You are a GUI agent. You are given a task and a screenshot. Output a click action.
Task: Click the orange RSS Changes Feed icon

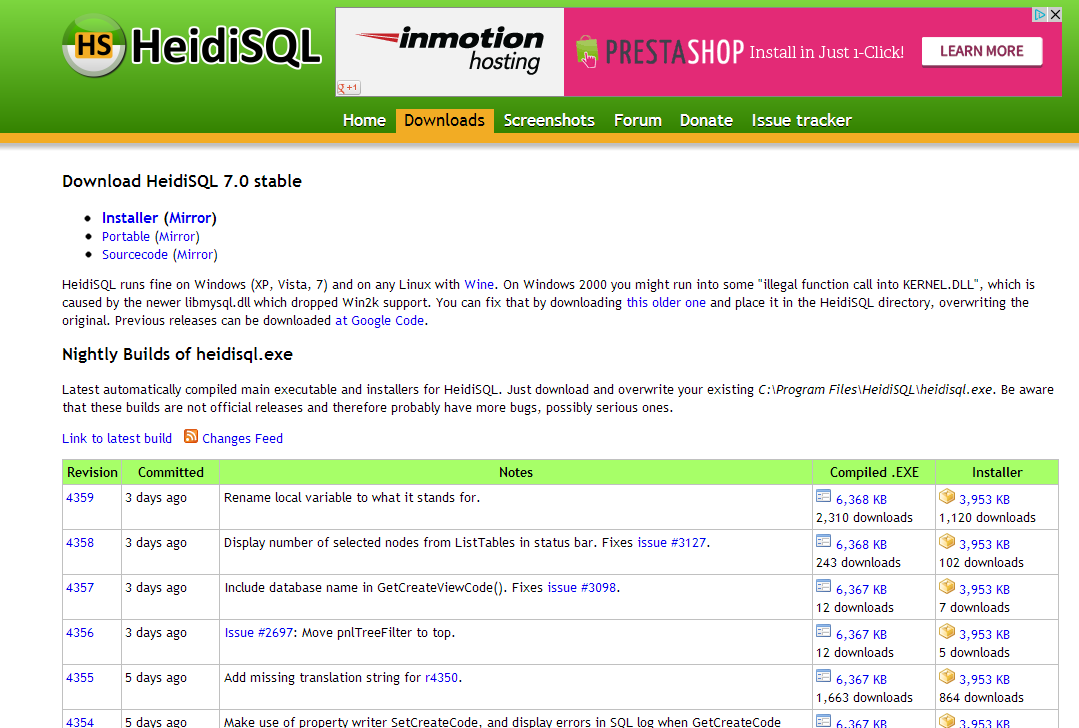(x=191, y=437)
